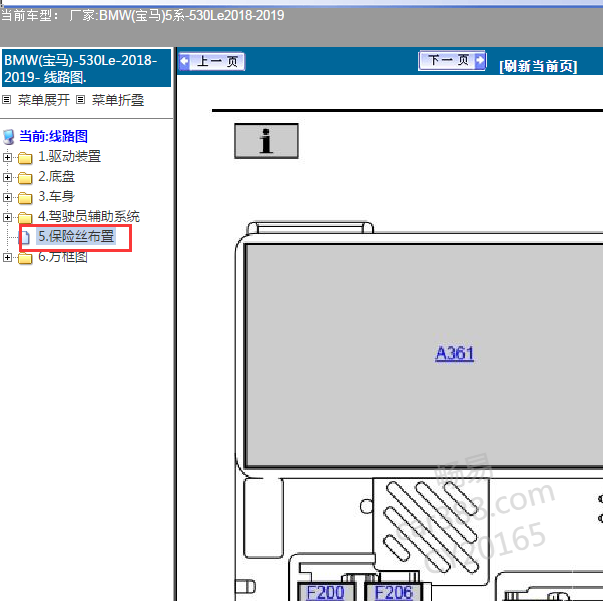Click the folder icon beside 1.驱动装置

coord(25,158)
